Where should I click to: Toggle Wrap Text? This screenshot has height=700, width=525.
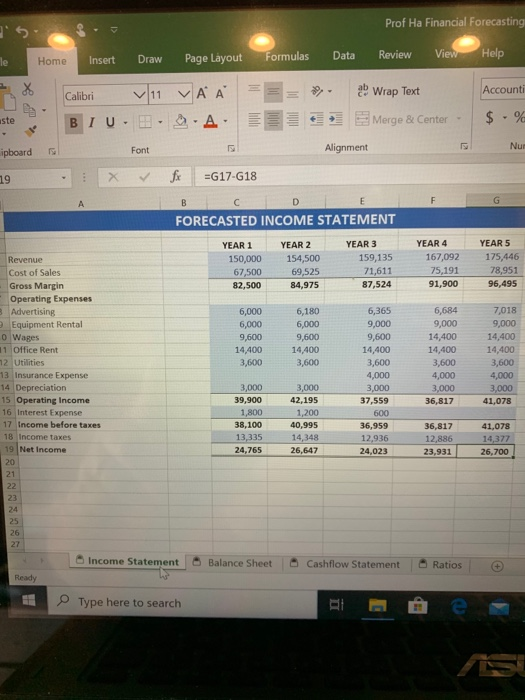[x=388, y=91]
